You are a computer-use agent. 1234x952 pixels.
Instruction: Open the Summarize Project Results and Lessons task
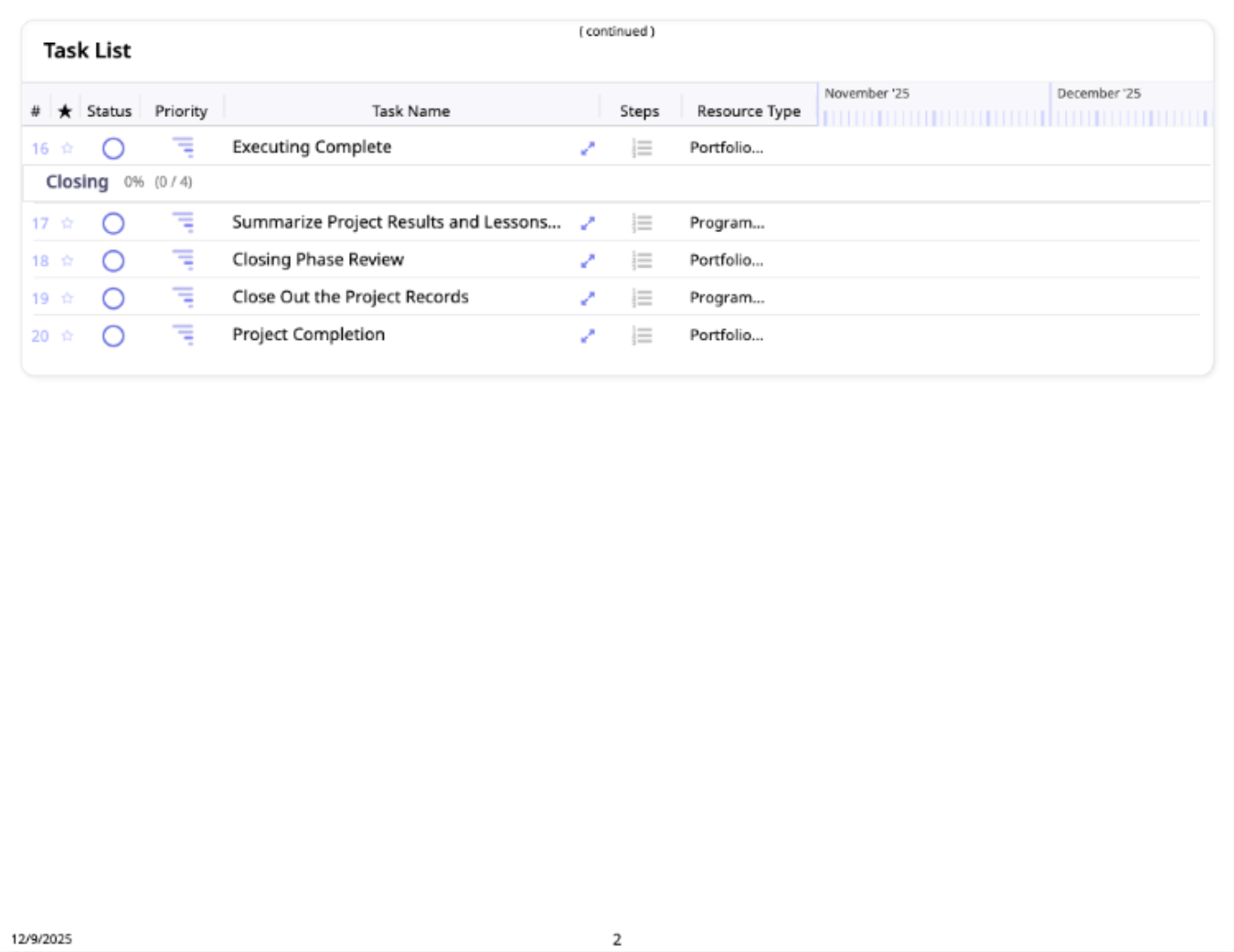396,222
